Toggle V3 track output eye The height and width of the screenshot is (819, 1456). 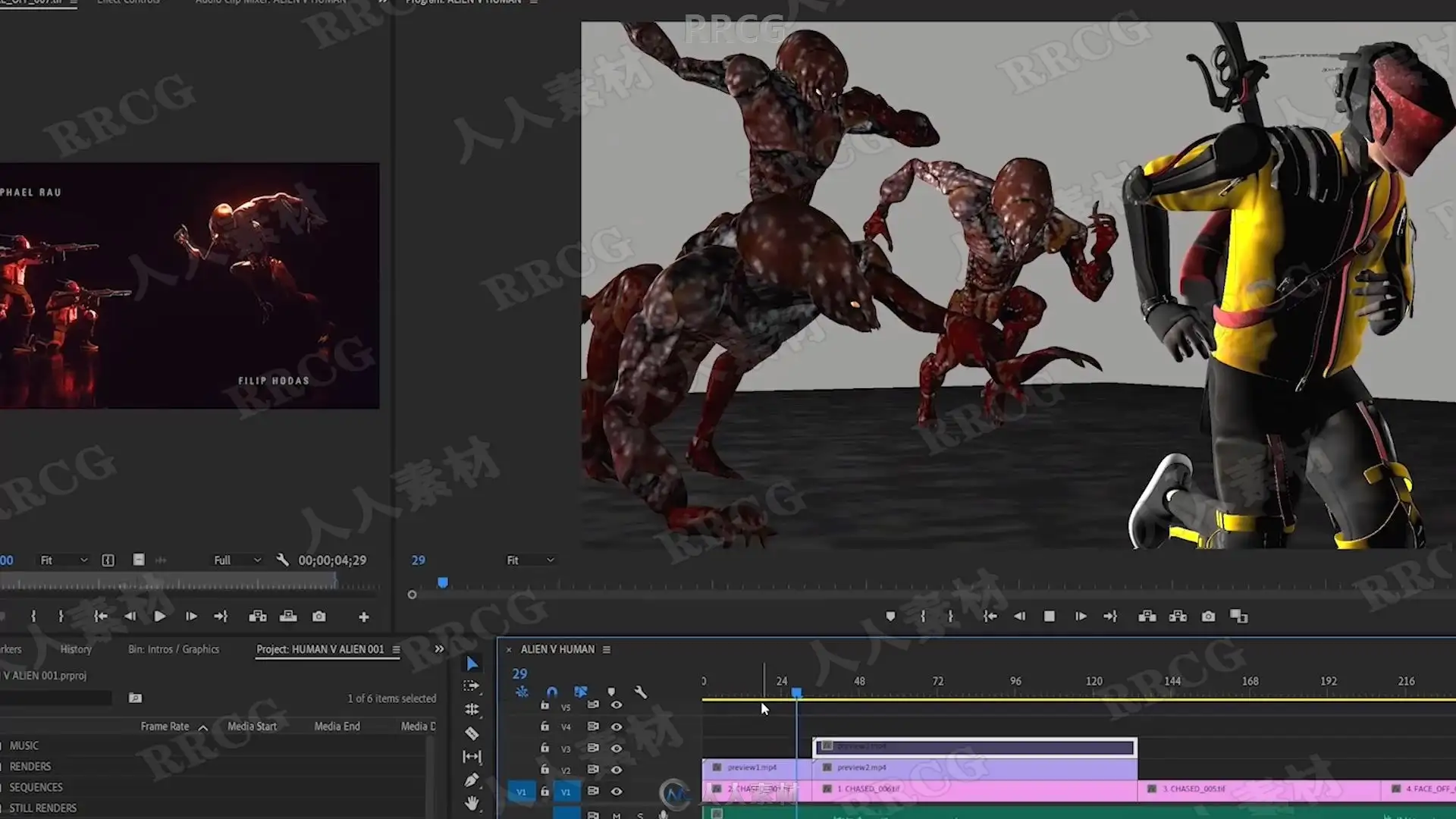pos(617,748)
